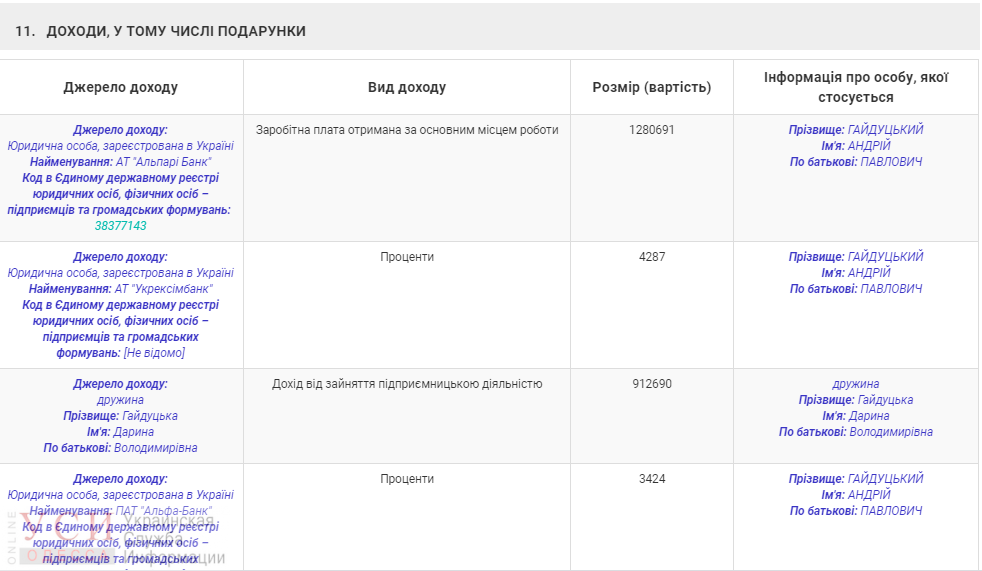Click the person information column header
982x571 pixels.
pos(855,87)
